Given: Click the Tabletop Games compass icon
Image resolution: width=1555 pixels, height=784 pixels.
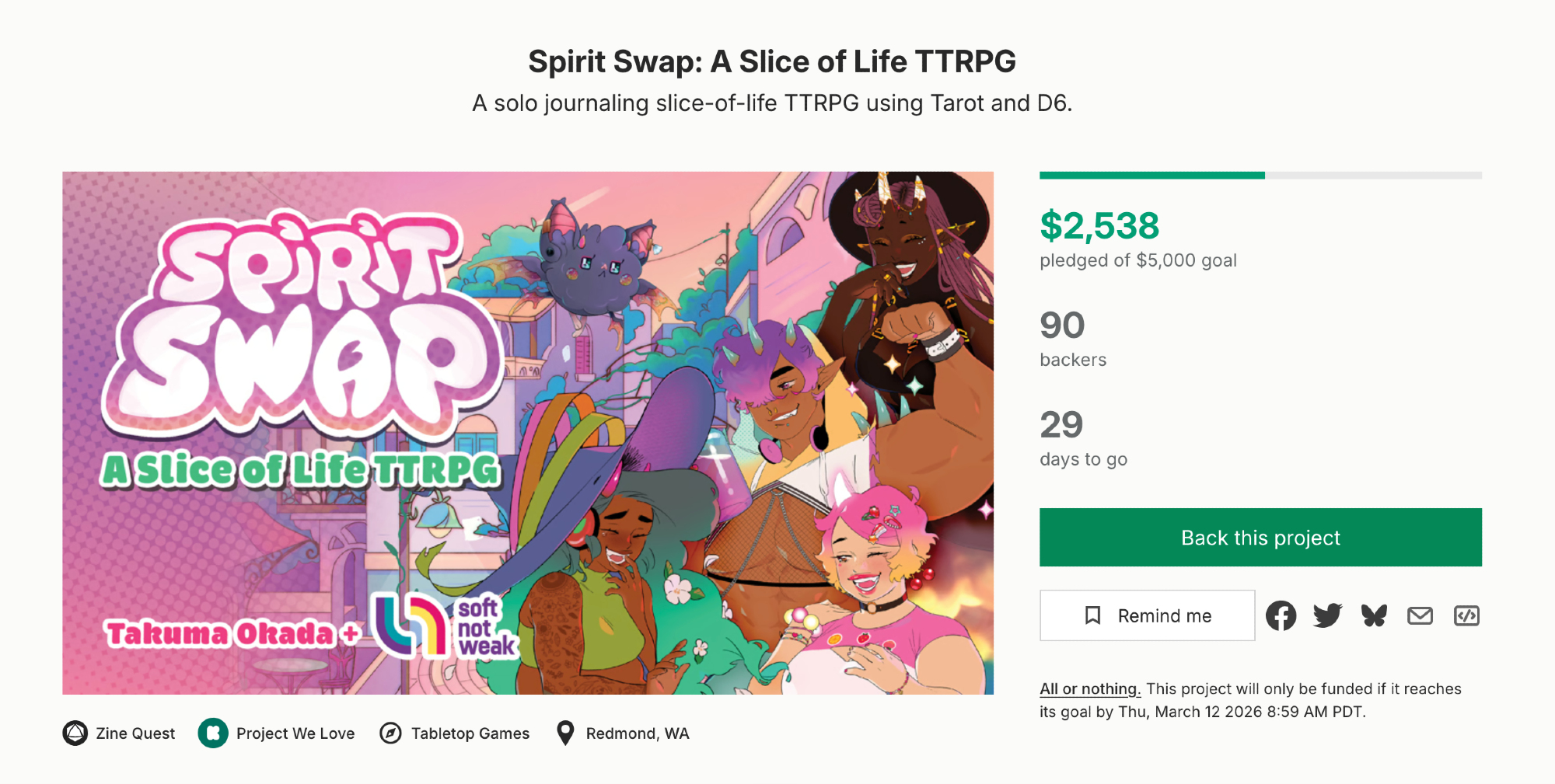Looking at the screenshot, I should tap(390, 733).
